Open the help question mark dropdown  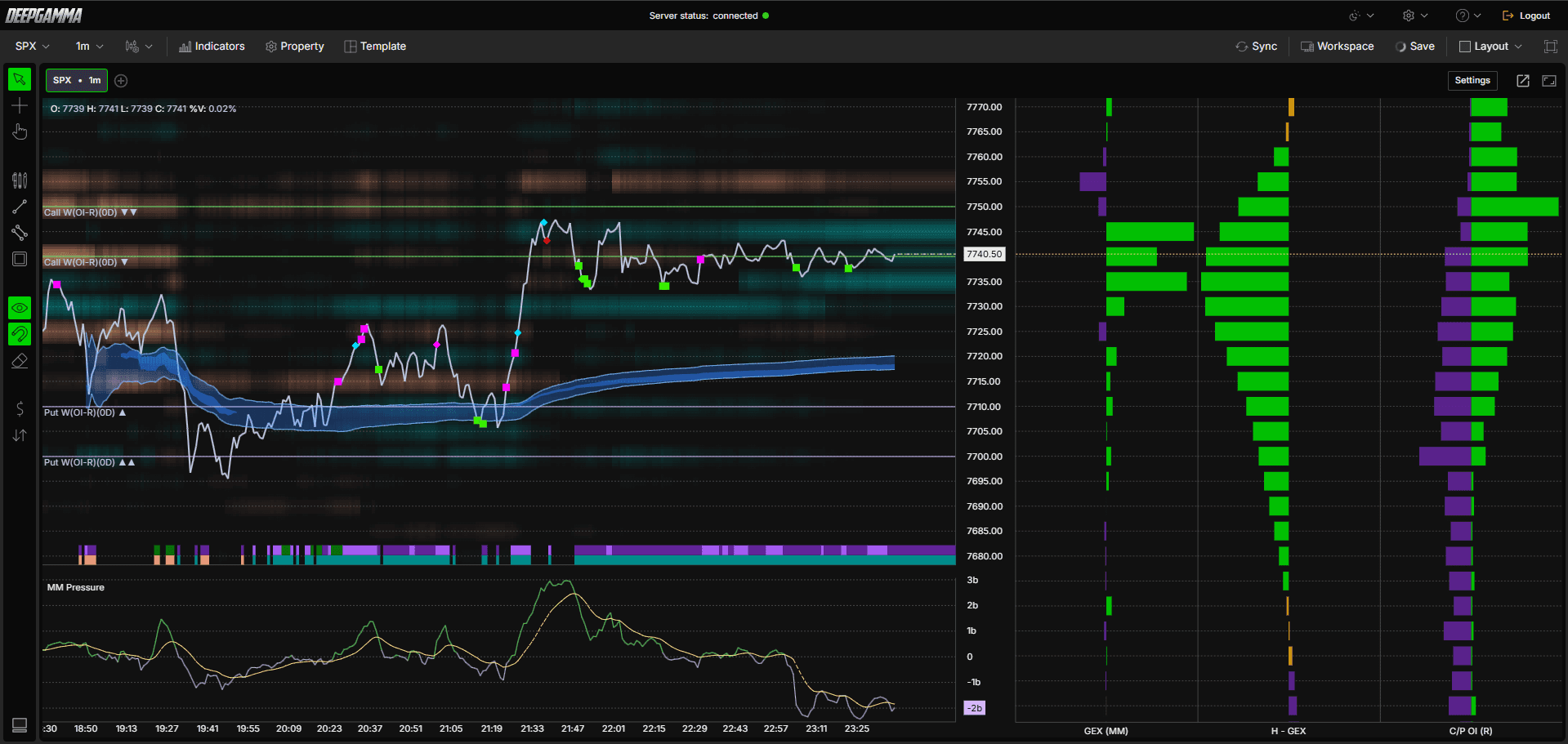tap(1468, 16)
